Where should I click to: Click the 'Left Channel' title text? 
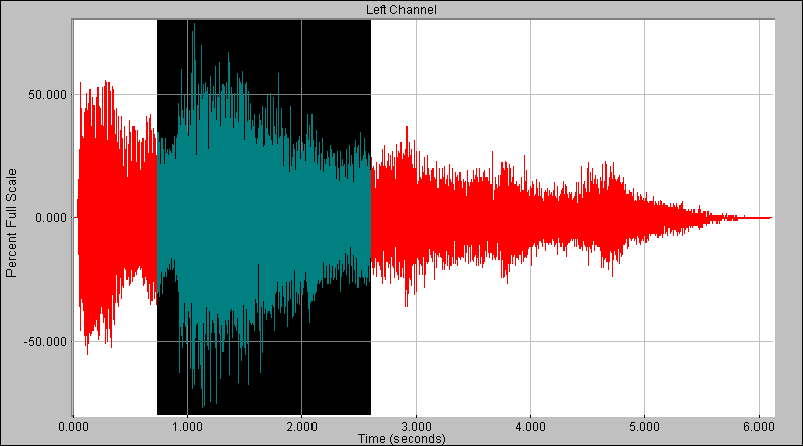tap(401, 10)
